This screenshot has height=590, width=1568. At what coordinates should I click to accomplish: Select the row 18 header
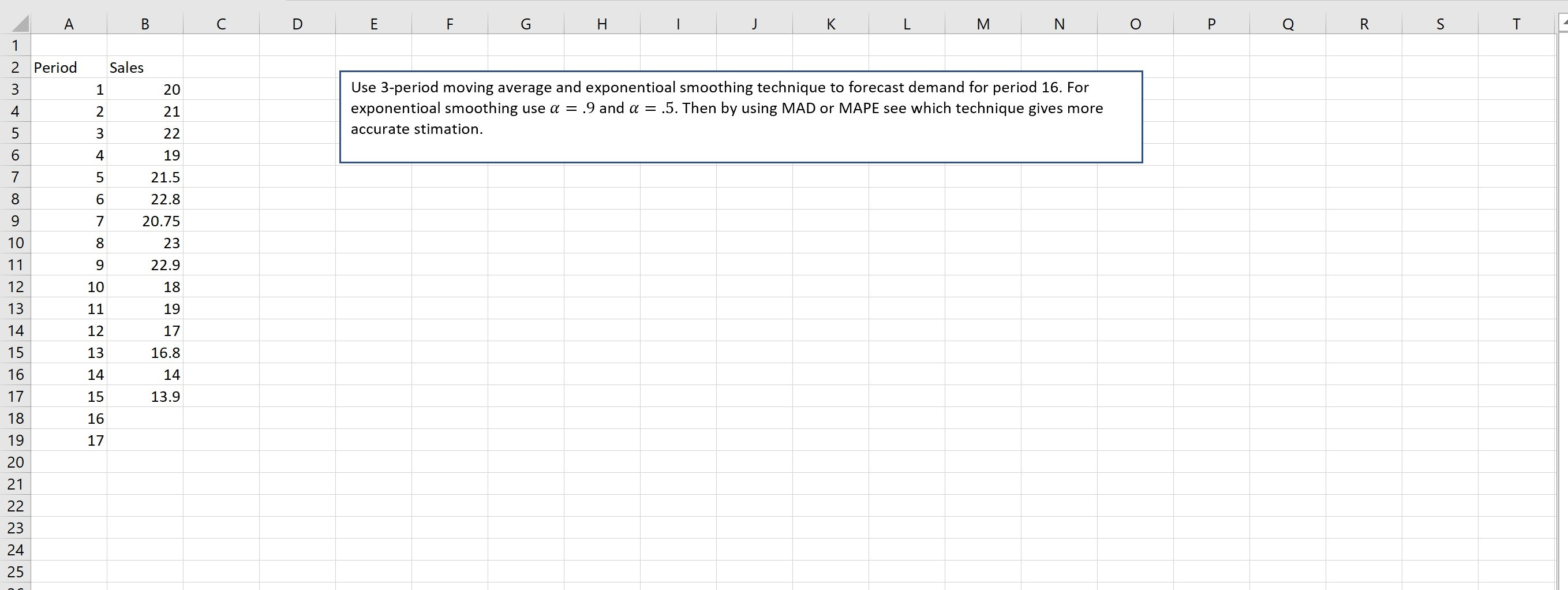pyautogui.click(x=15, y=418)
